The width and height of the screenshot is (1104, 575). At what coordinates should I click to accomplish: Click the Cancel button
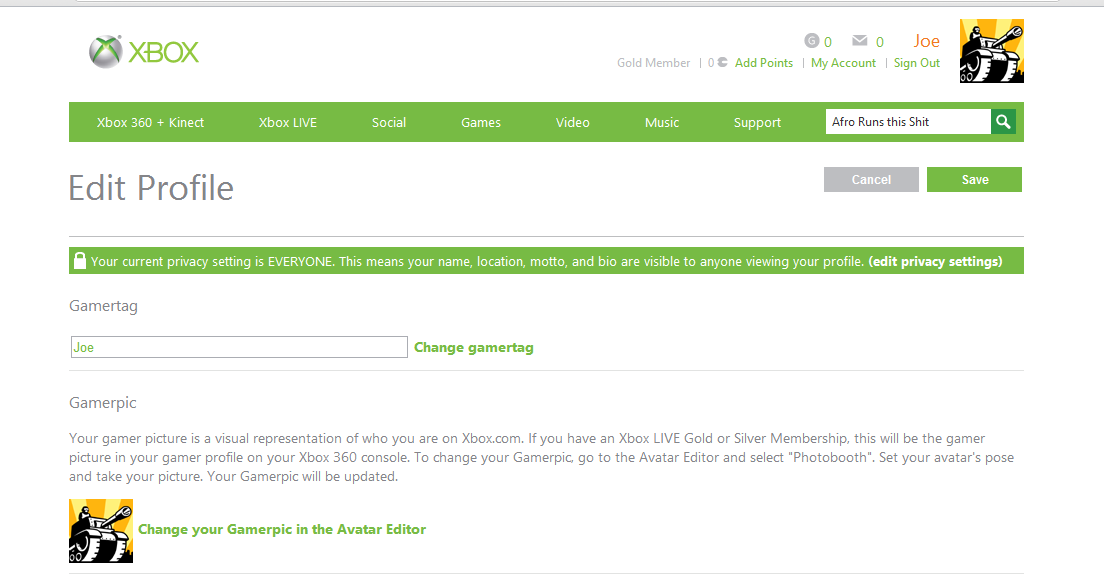pyautogui.click(x=871, y=179)
